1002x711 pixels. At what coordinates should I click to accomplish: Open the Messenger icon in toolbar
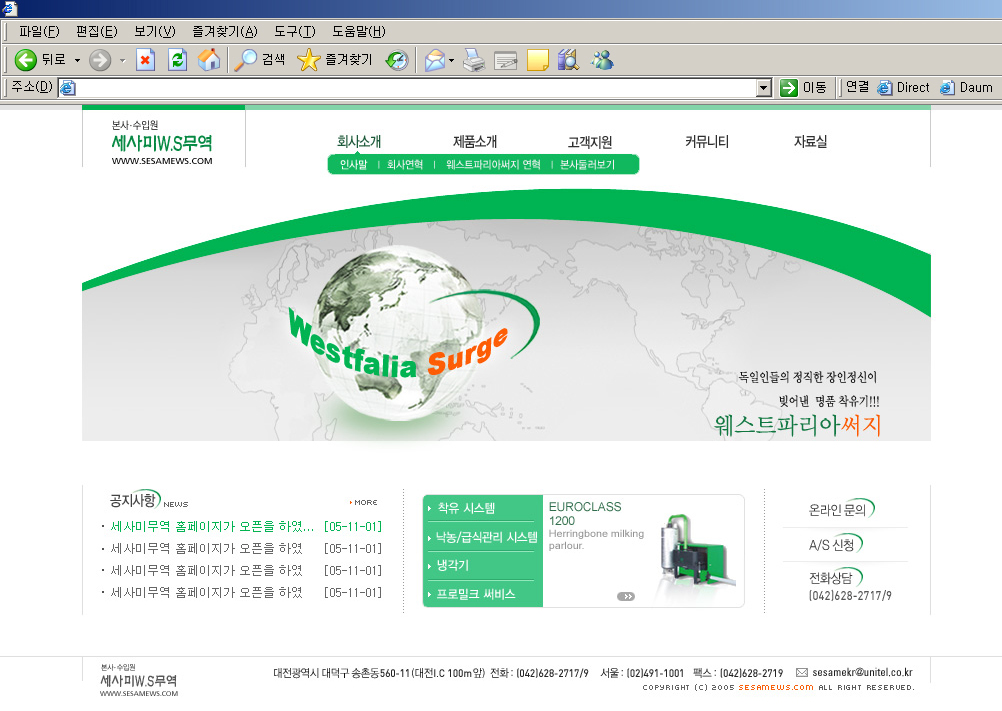pos(602,60)
